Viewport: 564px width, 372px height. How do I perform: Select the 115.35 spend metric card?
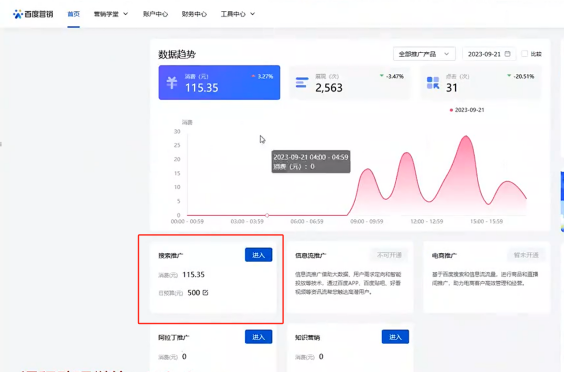[x=219, y=82]
